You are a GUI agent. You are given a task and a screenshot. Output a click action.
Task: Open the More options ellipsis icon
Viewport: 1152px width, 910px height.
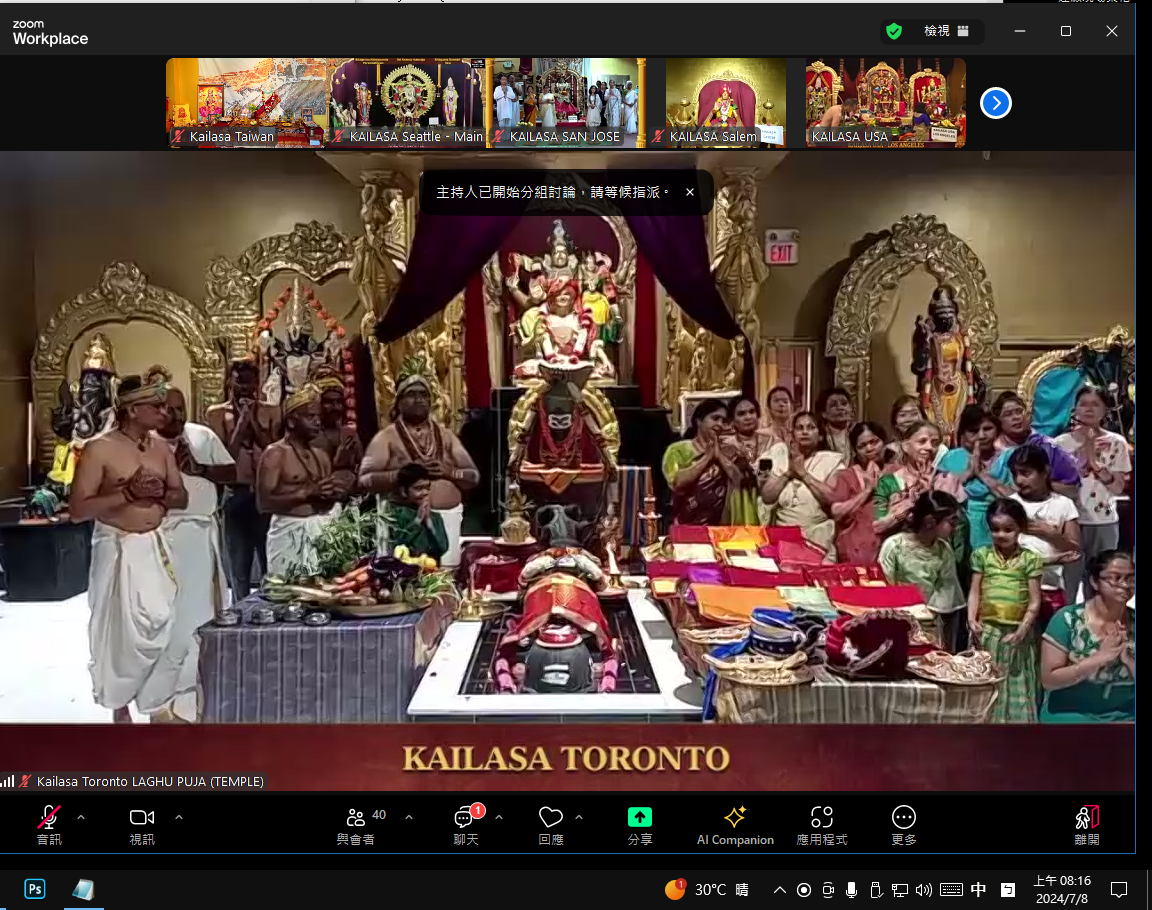(x=903, y=817)
